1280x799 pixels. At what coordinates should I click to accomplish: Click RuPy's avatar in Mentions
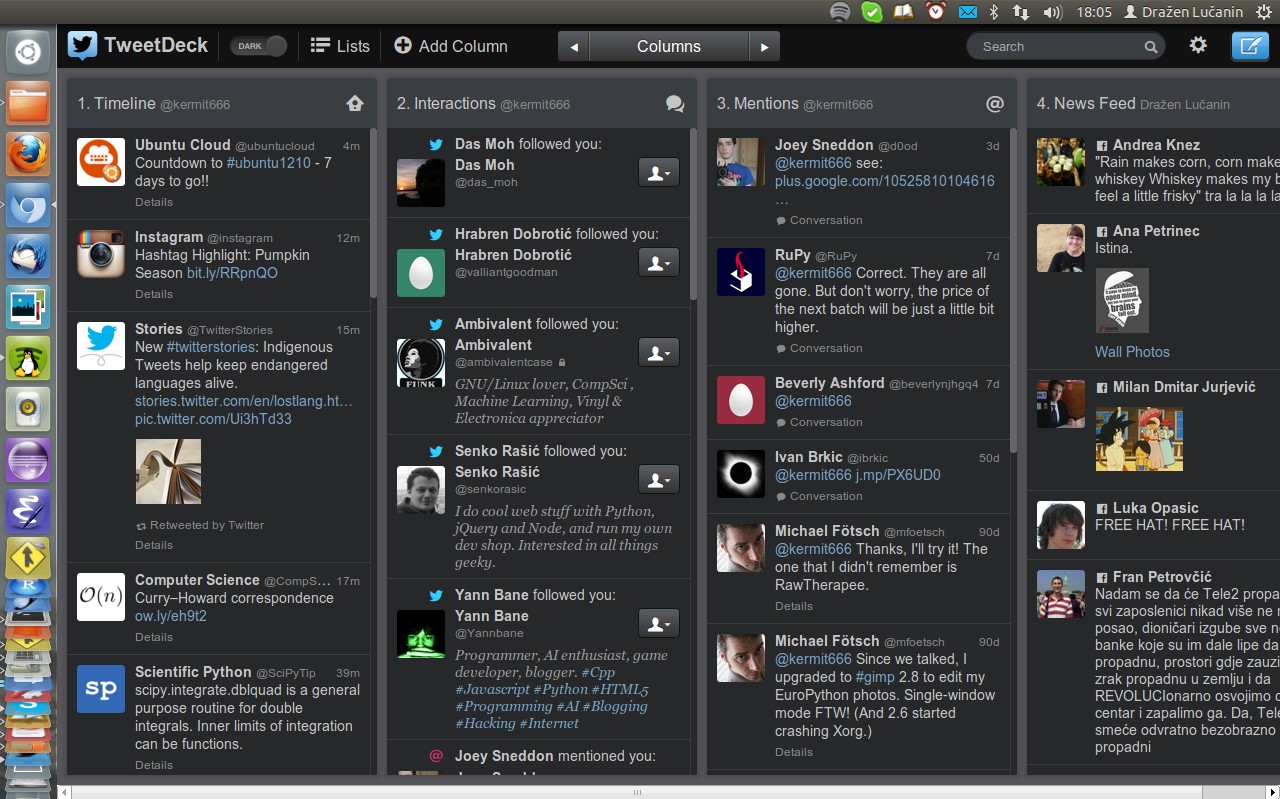(741, 272)
